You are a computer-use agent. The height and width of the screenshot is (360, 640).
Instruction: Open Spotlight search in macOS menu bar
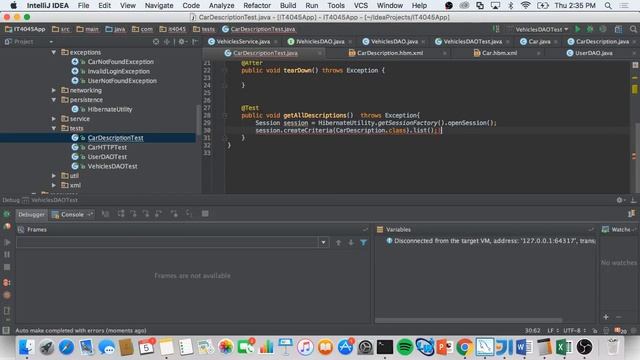(x=608, y=6)
